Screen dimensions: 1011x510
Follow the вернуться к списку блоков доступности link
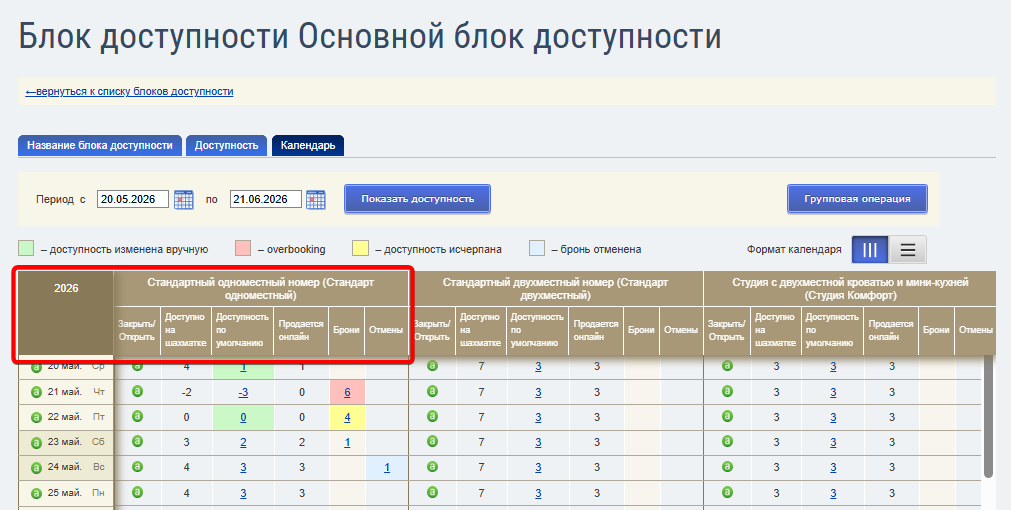[130, 92]
